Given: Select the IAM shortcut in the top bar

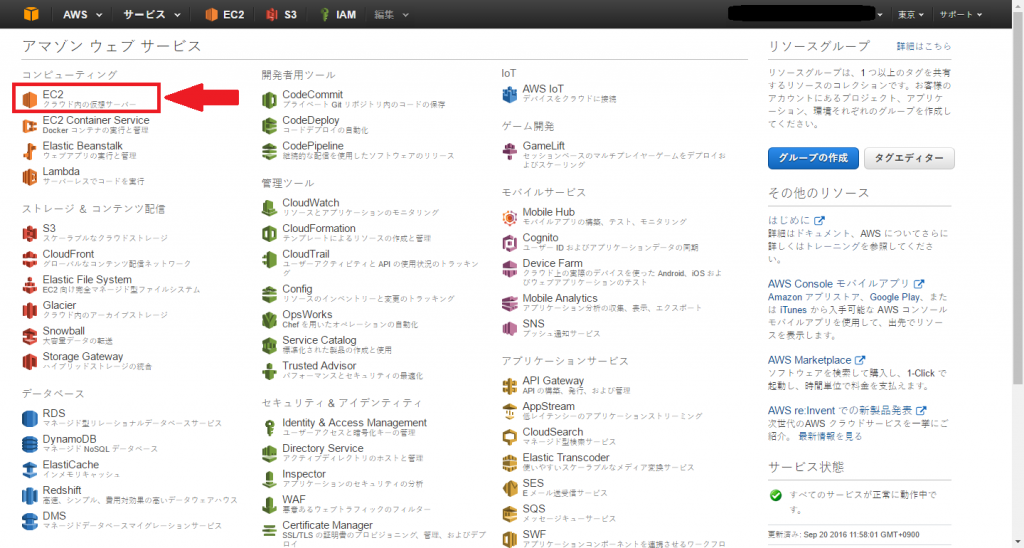Looking at the screenshot, I should (340, 15).
